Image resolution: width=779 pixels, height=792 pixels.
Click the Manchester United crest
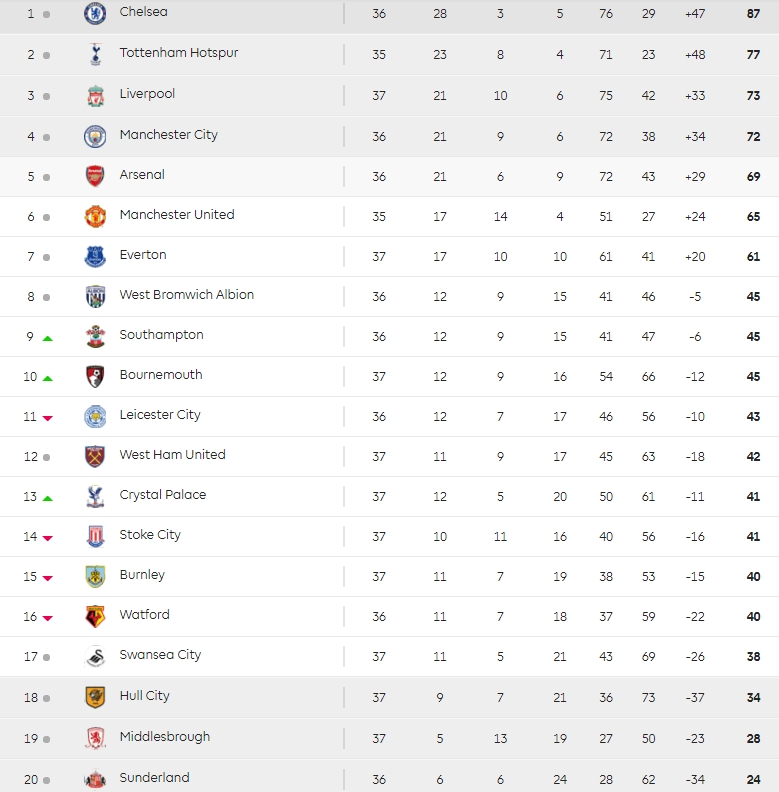coord(95,216)
